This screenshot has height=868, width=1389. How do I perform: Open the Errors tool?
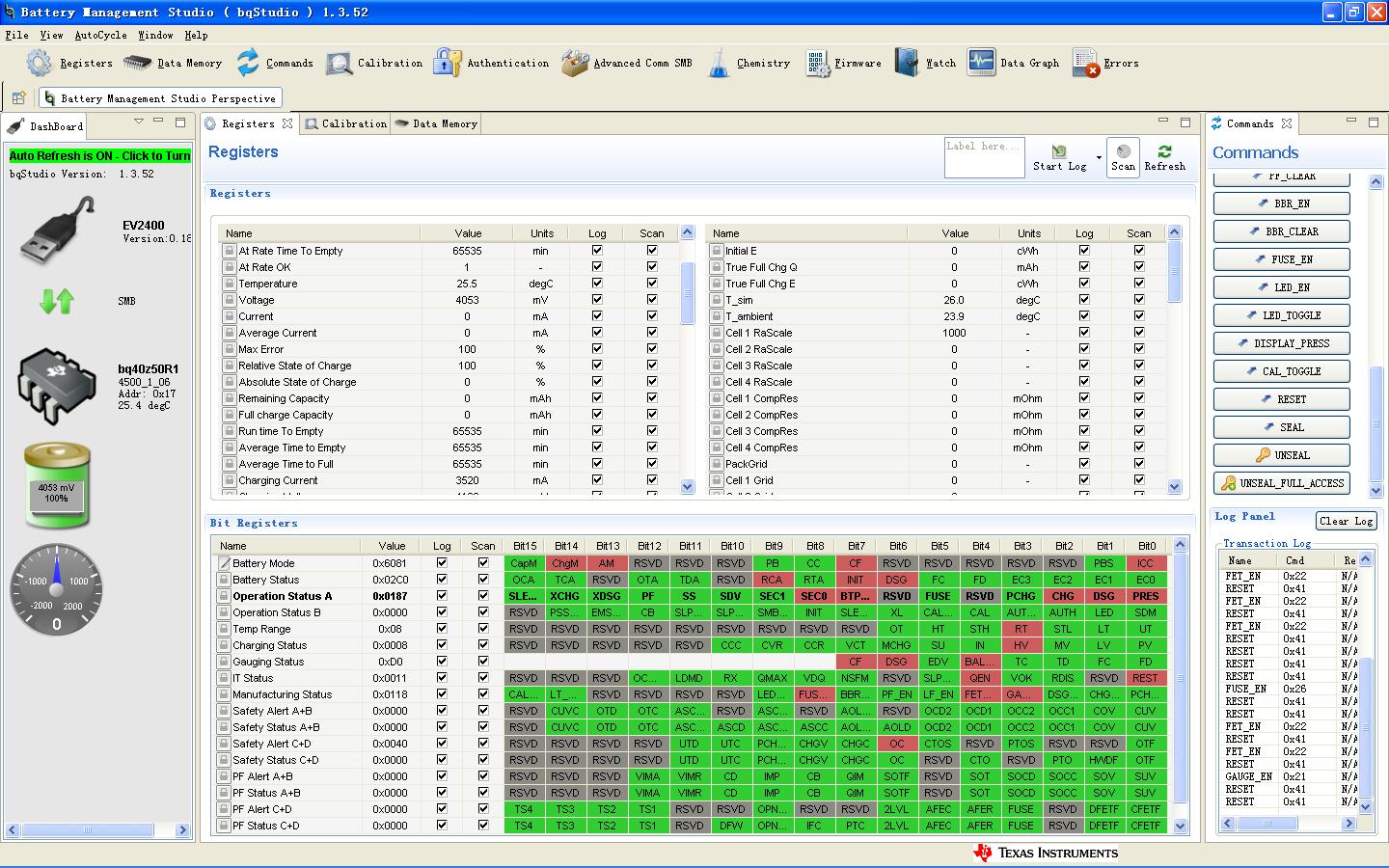1085,64
